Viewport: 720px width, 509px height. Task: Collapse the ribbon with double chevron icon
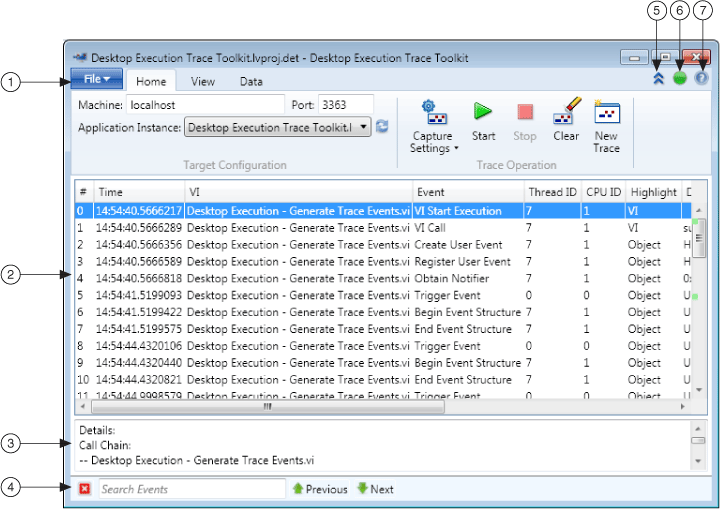(658, 78)
